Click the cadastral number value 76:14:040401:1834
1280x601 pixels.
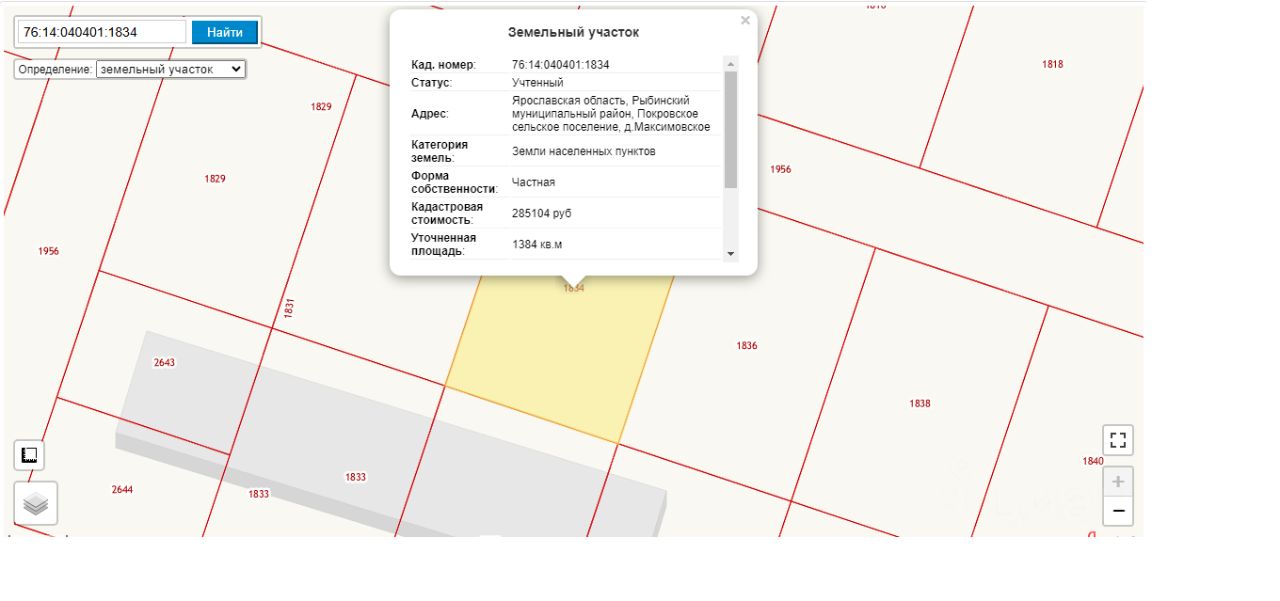click(560, 65)
